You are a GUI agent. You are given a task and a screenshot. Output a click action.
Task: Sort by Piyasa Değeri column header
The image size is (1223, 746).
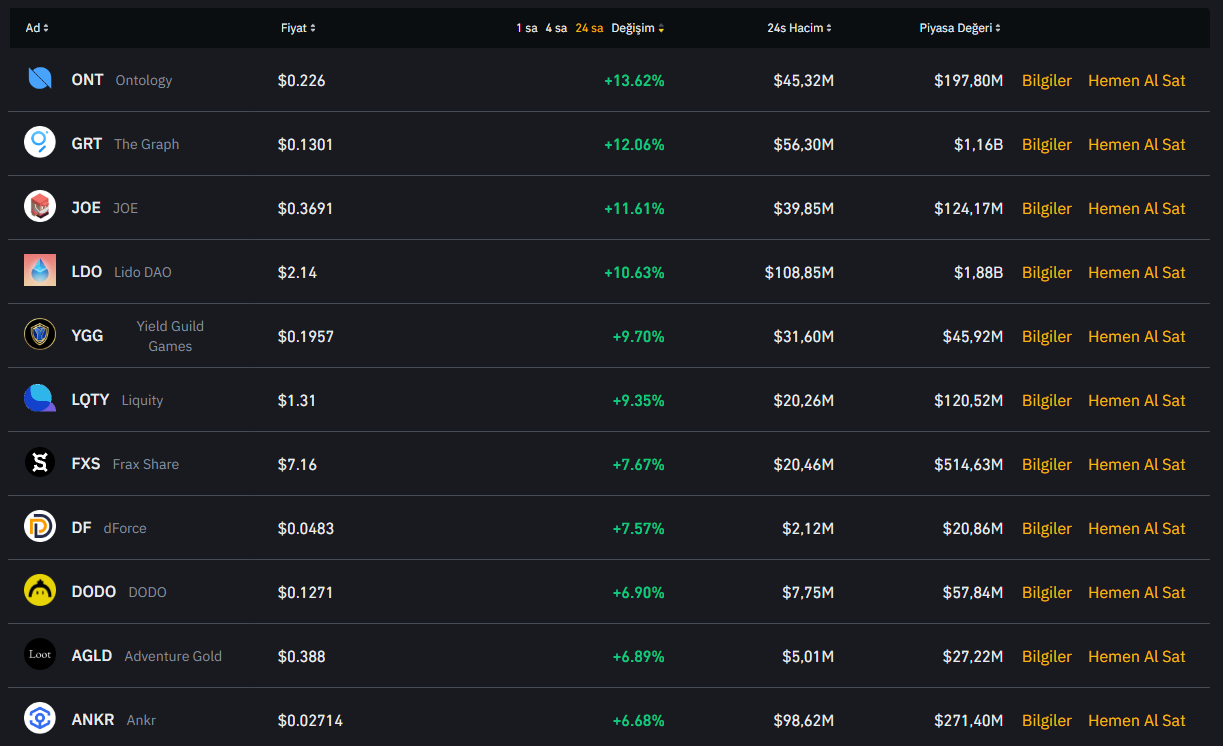[x=959, y=28]
